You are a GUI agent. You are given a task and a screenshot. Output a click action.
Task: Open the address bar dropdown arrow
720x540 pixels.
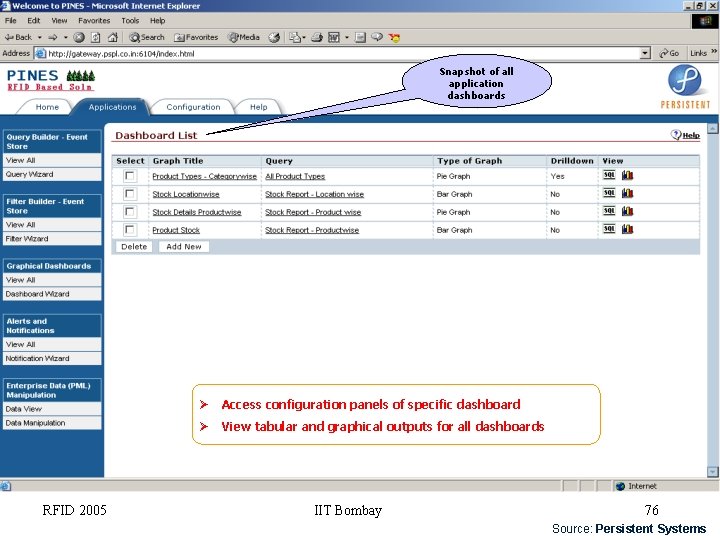pos(645,53)
